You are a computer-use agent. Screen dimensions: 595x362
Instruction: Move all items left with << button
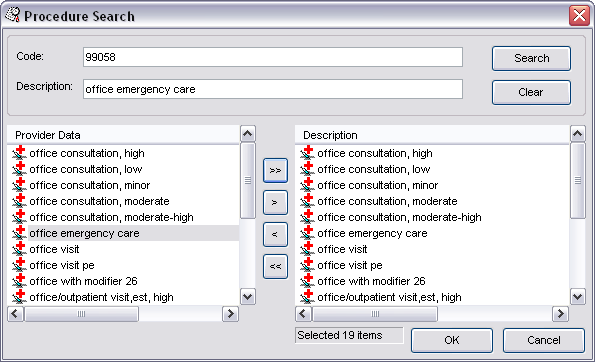(x=275, y=266)
